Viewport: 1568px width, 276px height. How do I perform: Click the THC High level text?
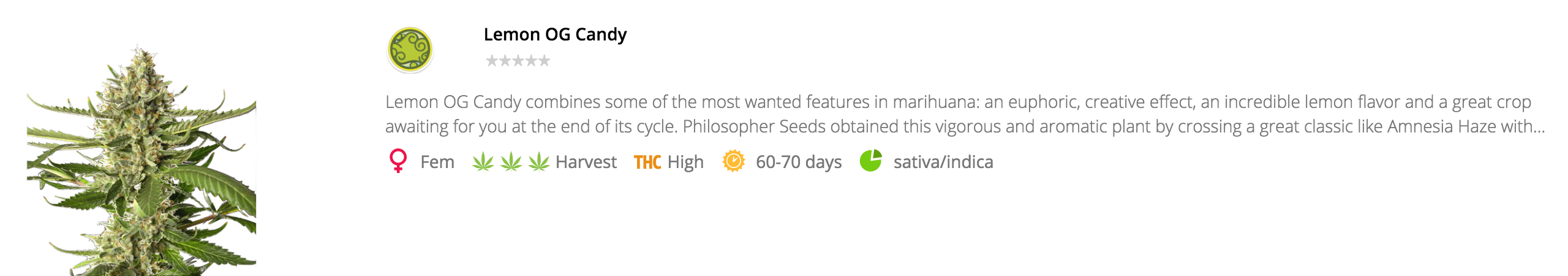point(685,162)
